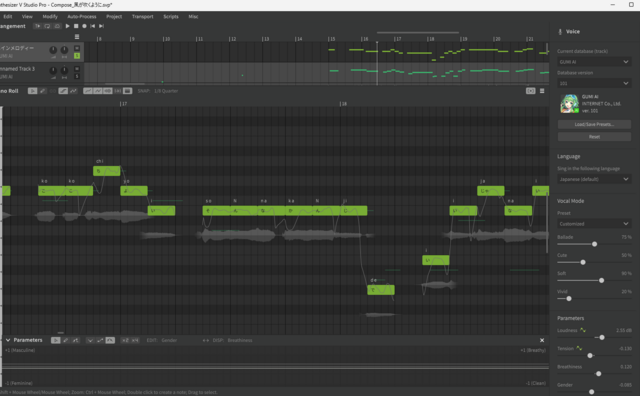Mute Unnamed Track 3

(x=77, y=69)
